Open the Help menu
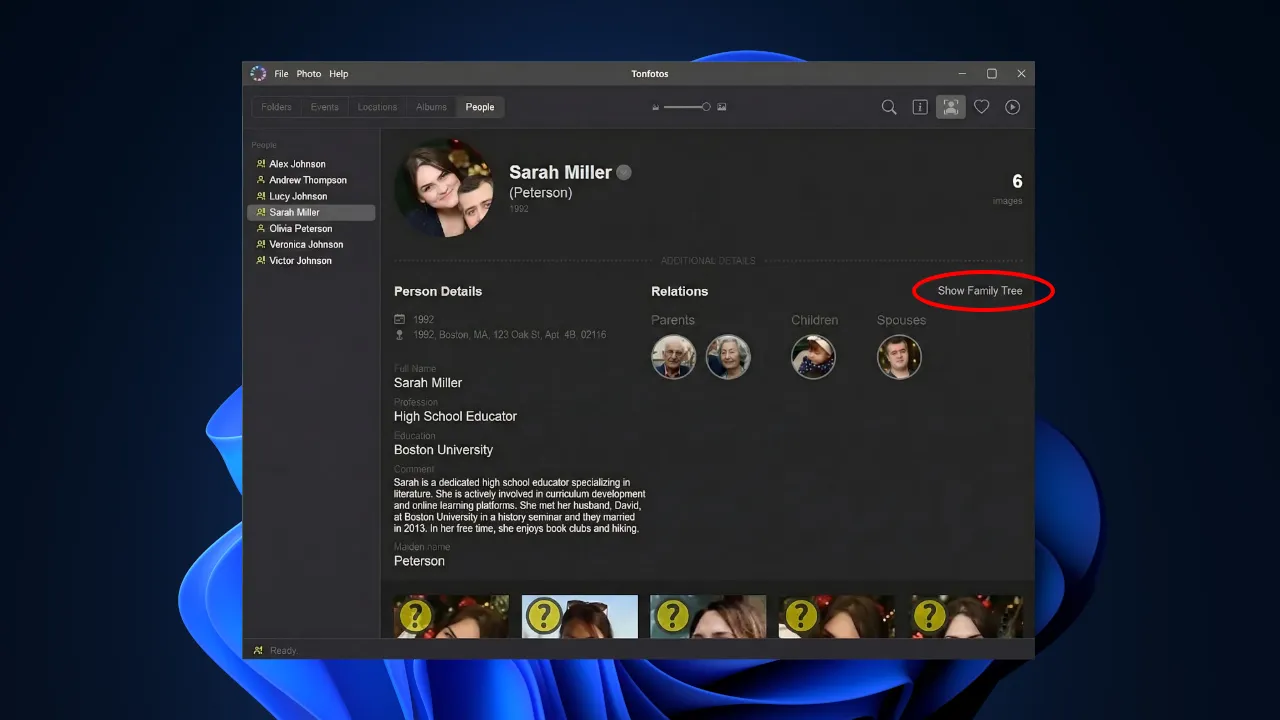This screenshot has height=720, width=1280. pos(339,74)
